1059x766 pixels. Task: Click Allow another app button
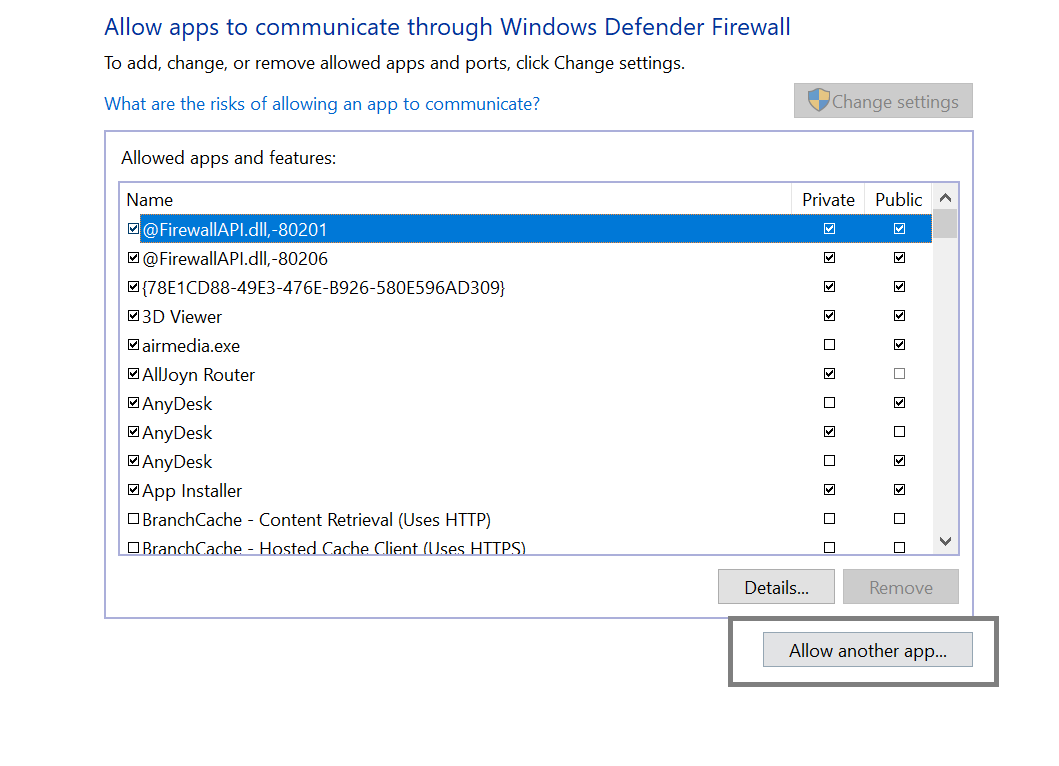click(867, 650)
